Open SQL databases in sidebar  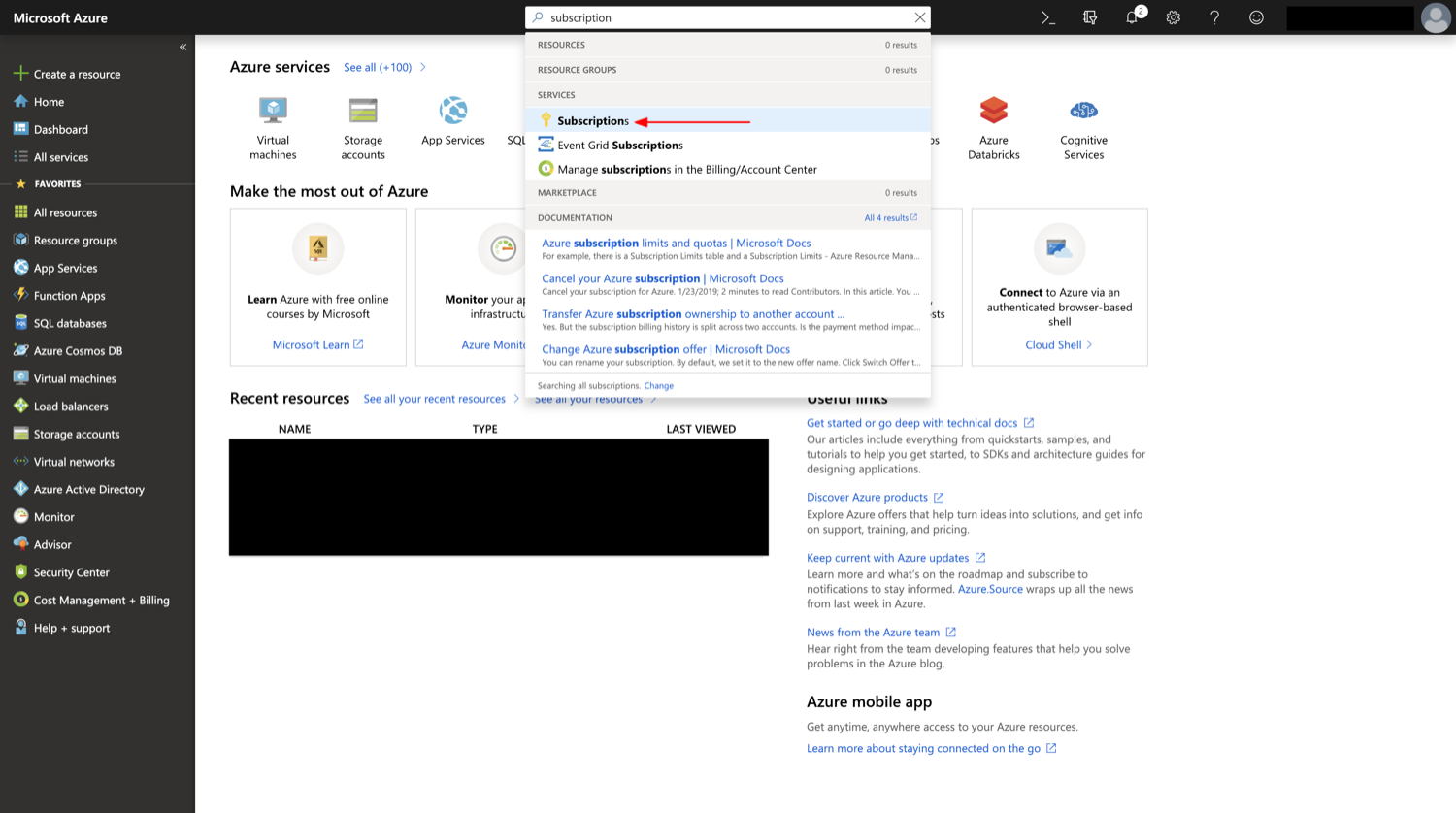(x=70, y=323)
